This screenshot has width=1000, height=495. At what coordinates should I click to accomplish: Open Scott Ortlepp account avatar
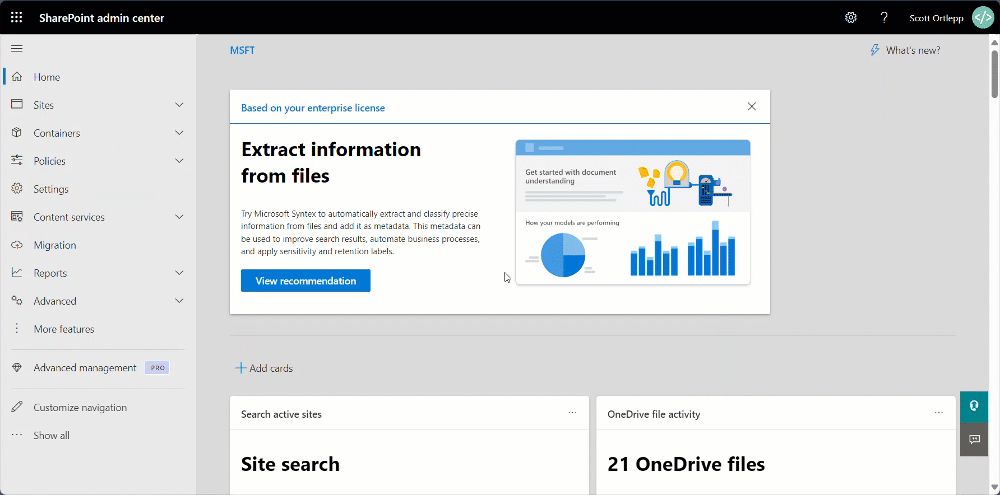pyautogui.click(x=981, y=18)
